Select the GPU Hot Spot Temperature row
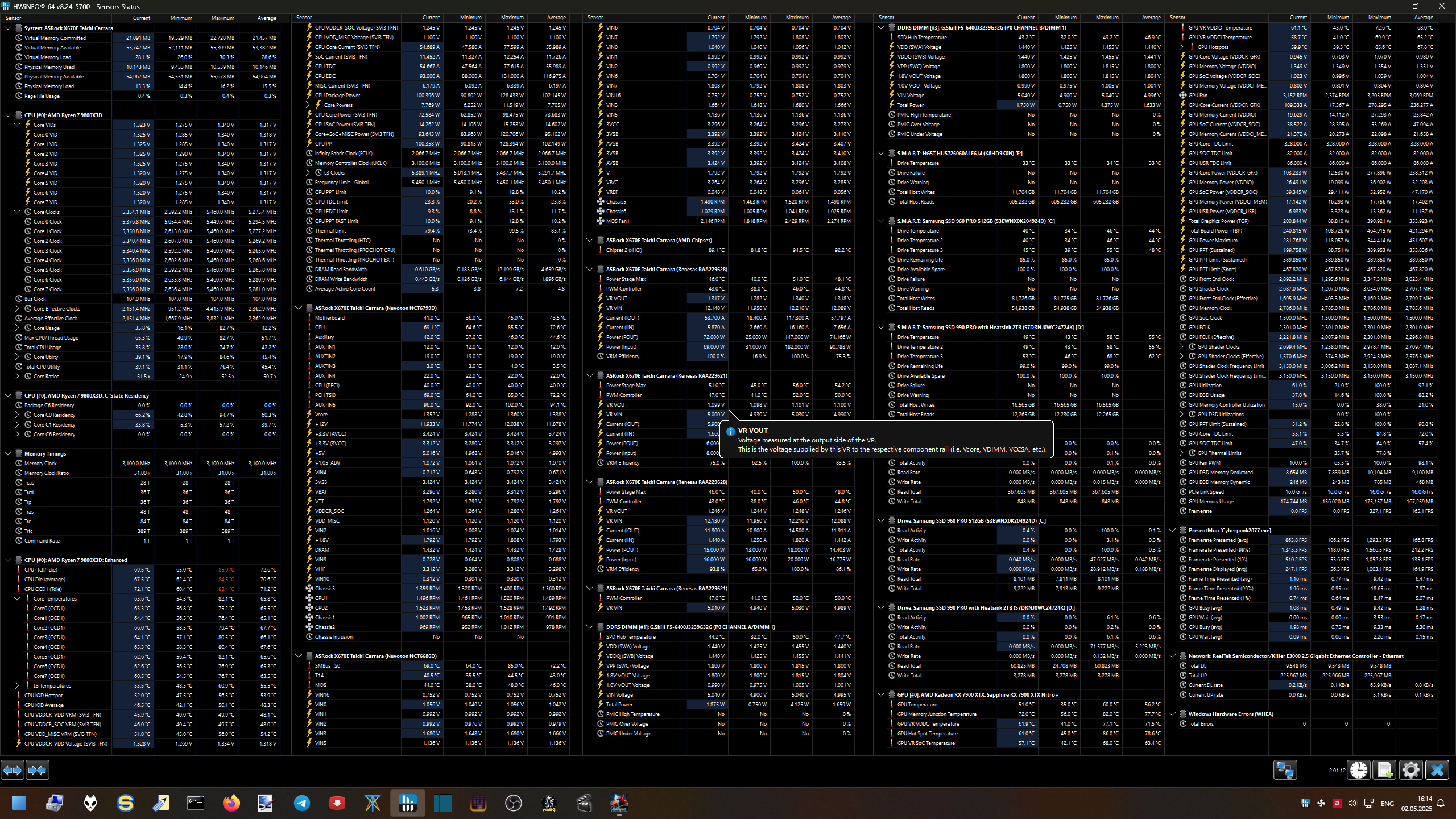Screen dimensions: 1456x819 [x=927, y=734]
